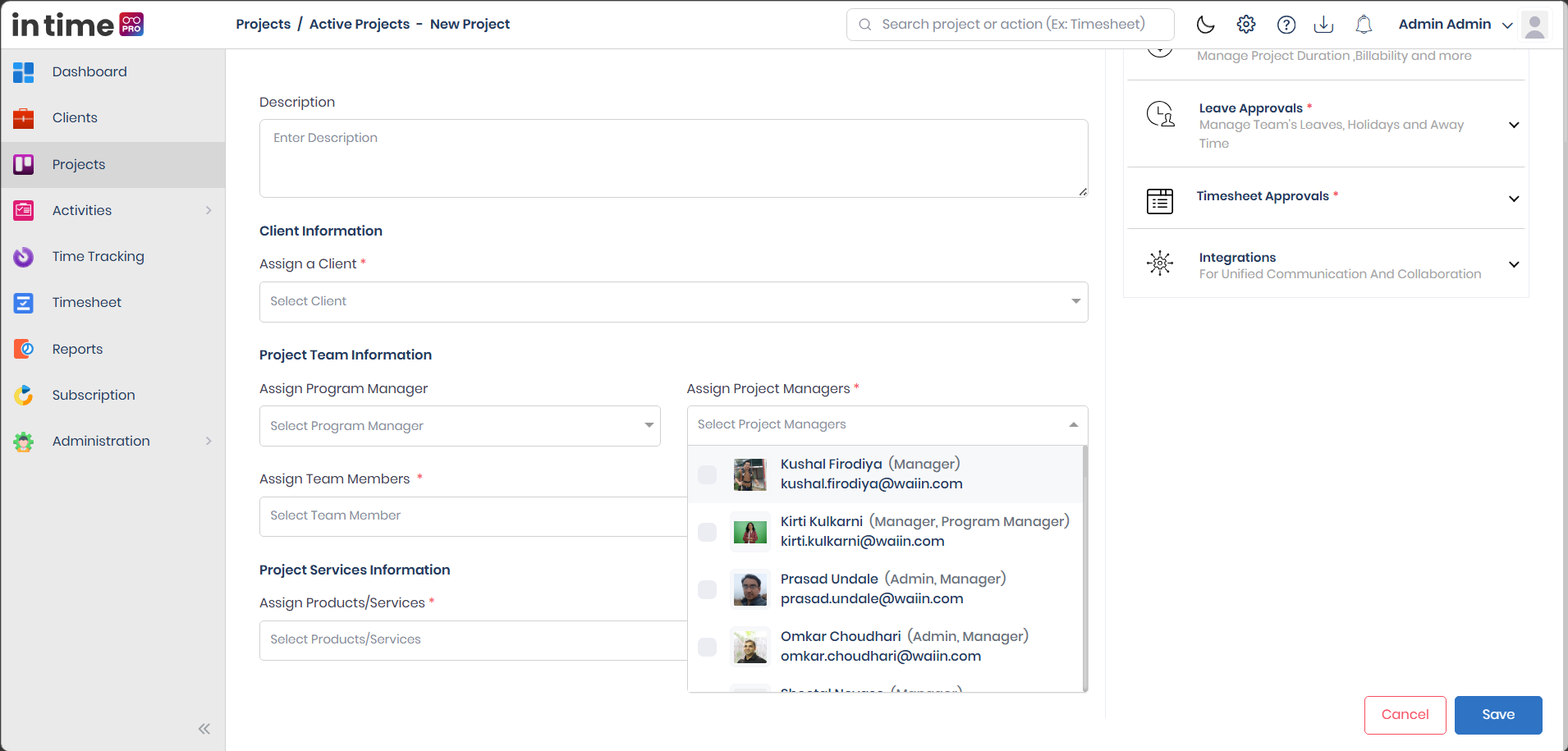The height and width of the screenshot is (751, 1568).
Task: Open notifications bell icon
Action: [x=1364, y=25]
